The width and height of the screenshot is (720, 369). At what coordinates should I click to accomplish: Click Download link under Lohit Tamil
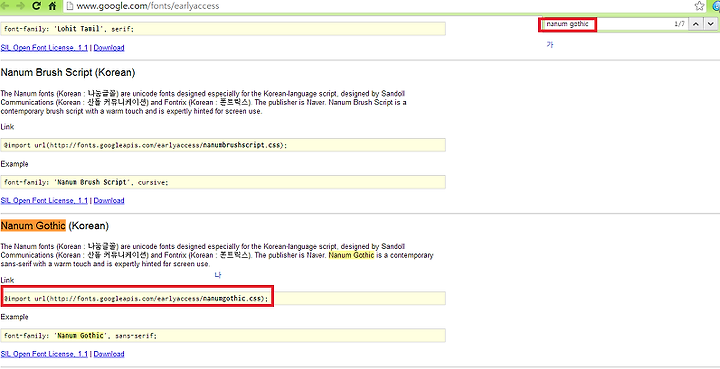point(109,48)
